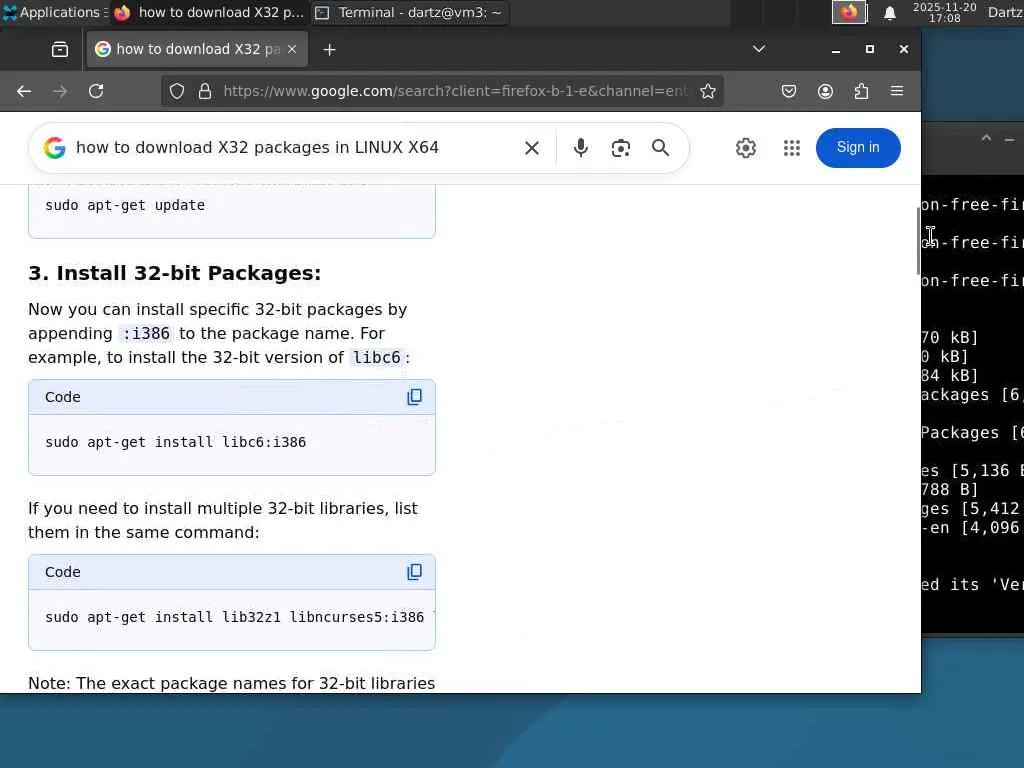The image size is (1024, 768).
Task: Start search by voice microphone
Action: tap(581, 148)
